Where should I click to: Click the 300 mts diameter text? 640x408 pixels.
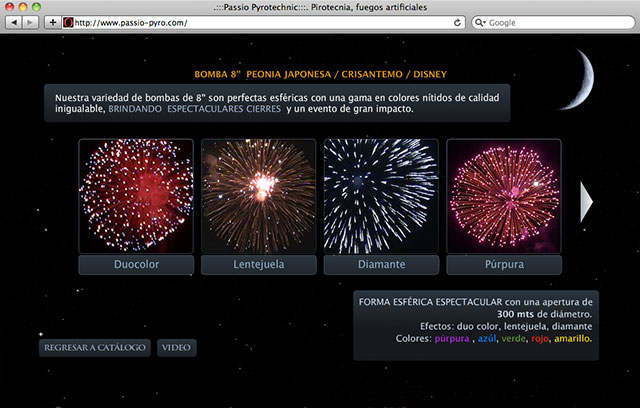click(x=515, y=315)
